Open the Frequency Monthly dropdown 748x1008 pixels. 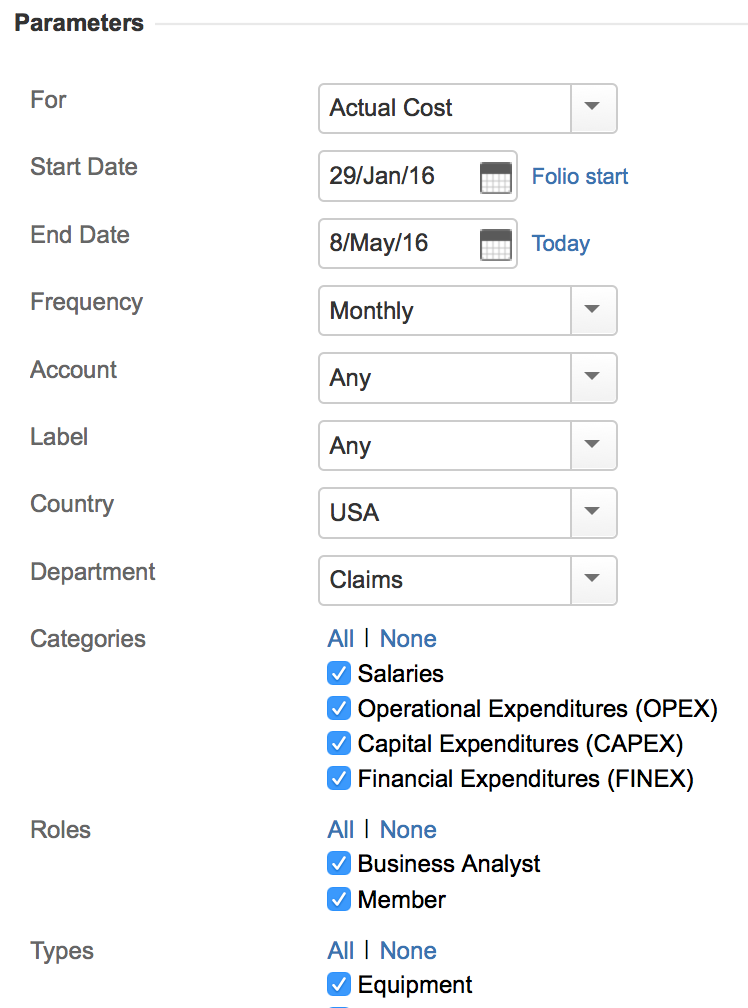point(592,311)
